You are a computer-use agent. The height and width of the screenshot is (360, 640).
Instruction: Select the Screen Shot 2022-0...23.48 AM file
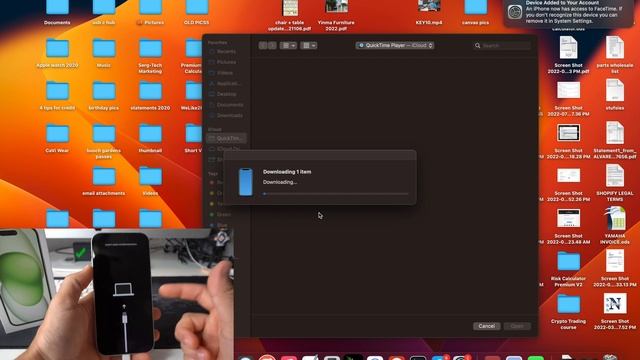point(568,227)
